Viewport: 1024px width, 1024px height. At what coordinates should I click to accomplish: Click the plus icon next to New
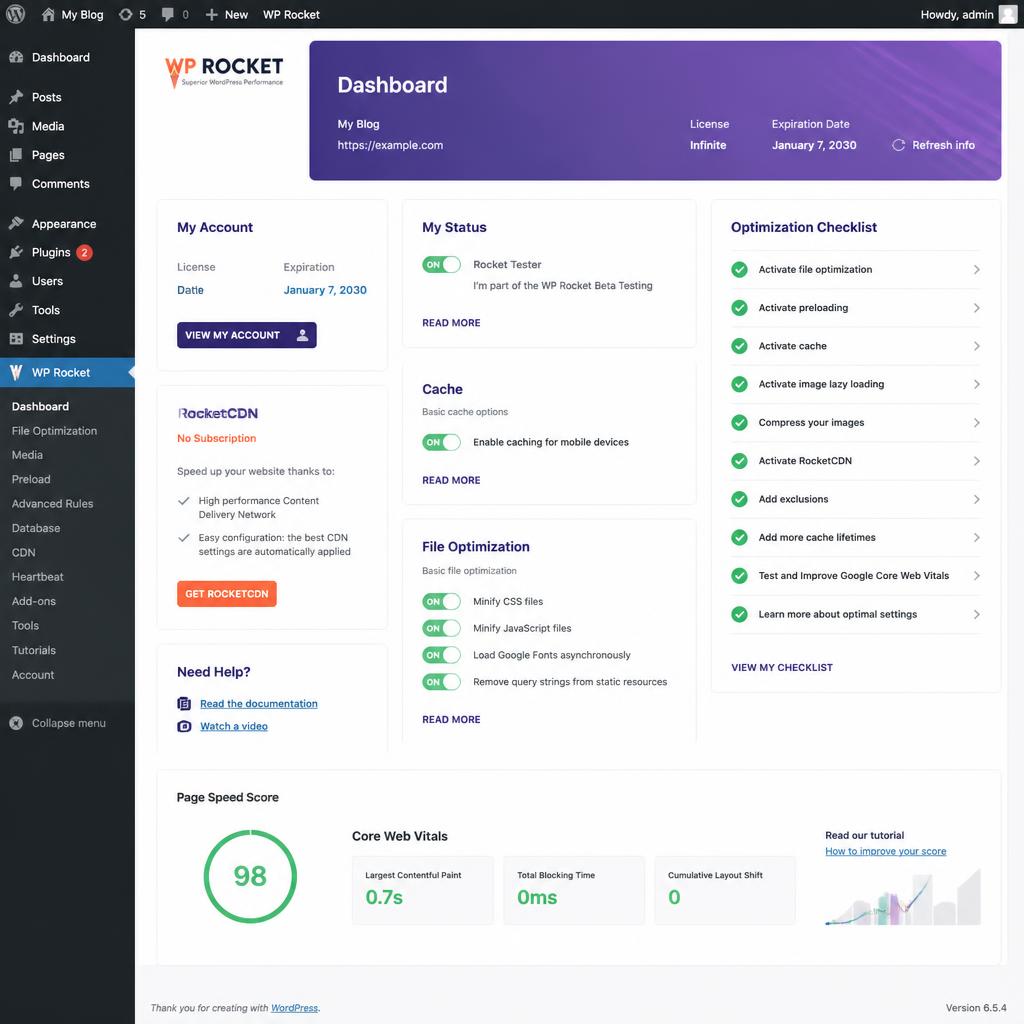(211, 14)
